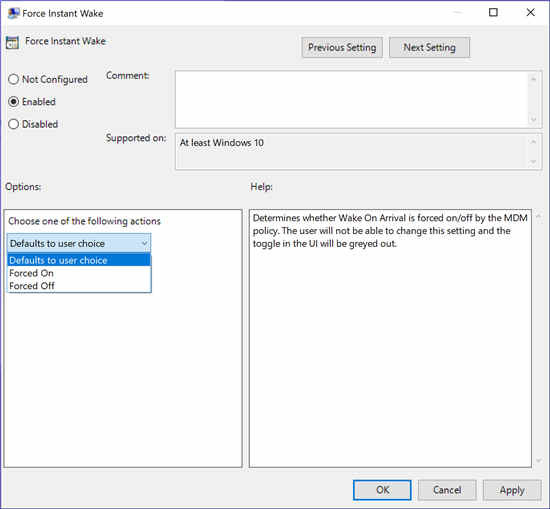Image resolution: width=550 pixels, height=509 pixels.
Task: Go to Previous Setting
Action: click(x=342, y=47)
